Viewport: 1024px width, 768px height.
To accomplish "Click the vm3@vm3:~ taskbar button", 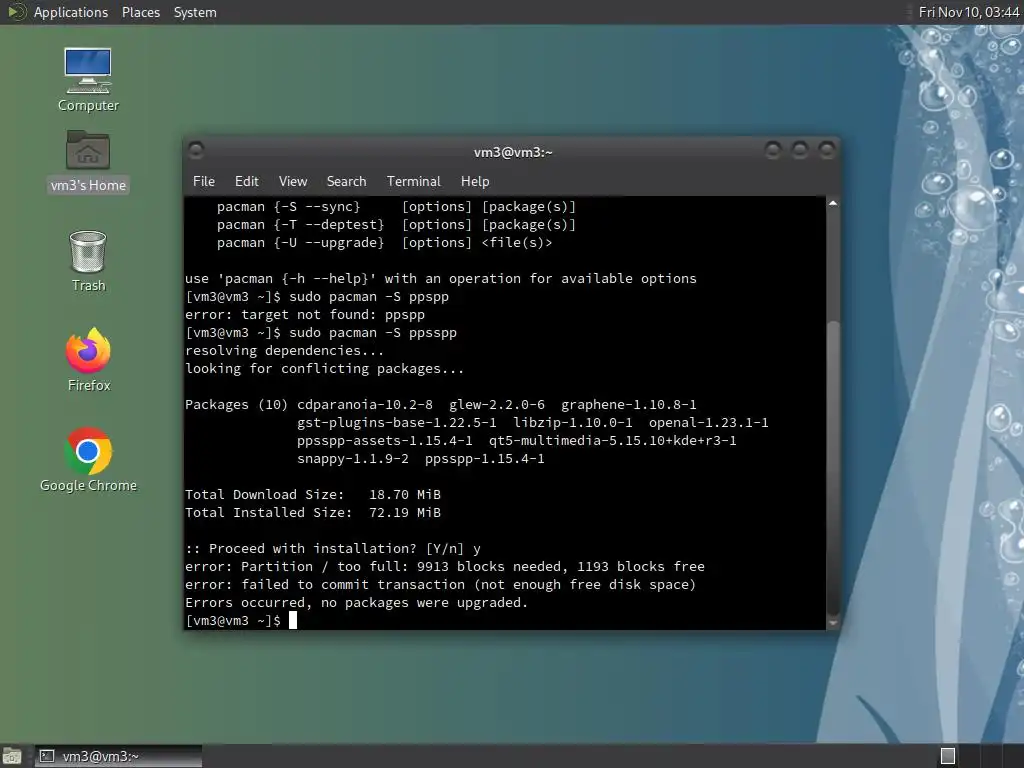I will [x=118, y=756].
